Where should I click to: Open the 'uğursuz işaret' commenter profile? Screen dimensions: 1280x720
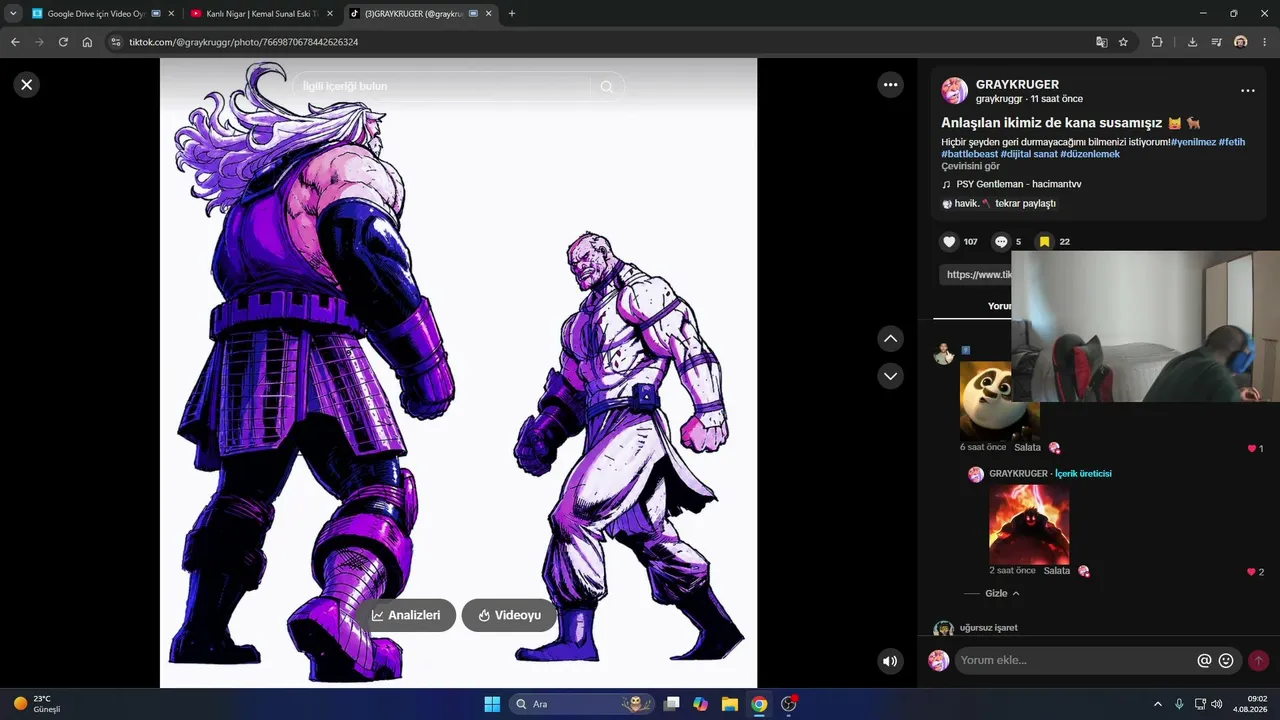click(x=988, y=628)
